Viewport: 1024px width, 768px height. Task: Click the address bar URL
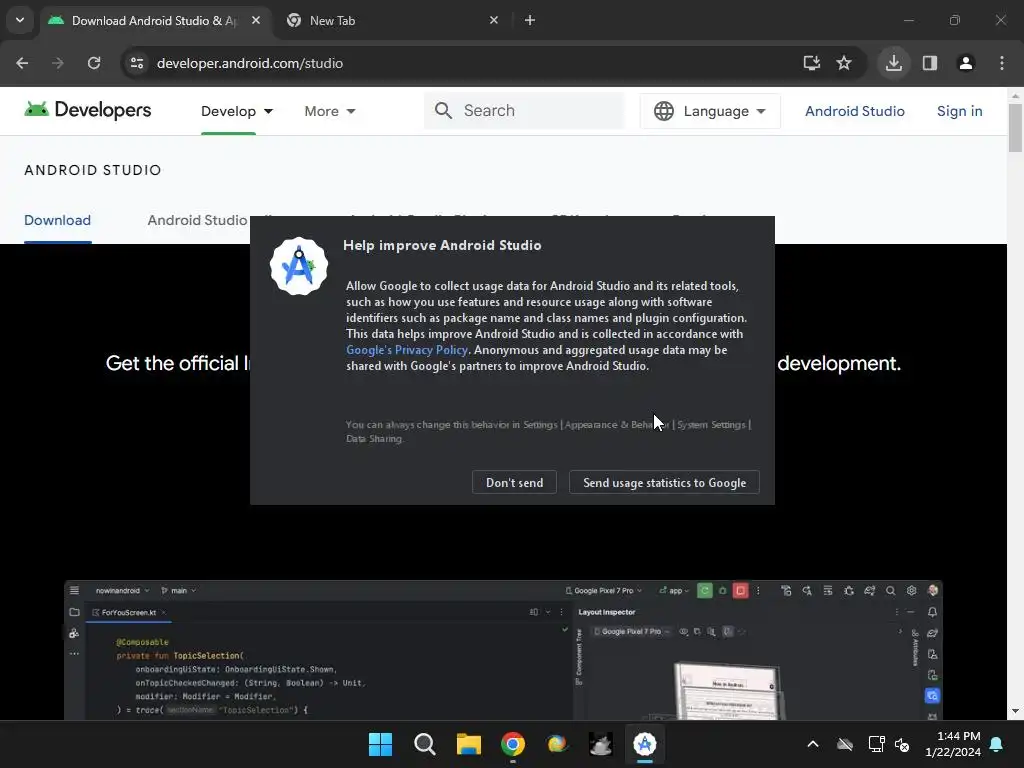250,63
